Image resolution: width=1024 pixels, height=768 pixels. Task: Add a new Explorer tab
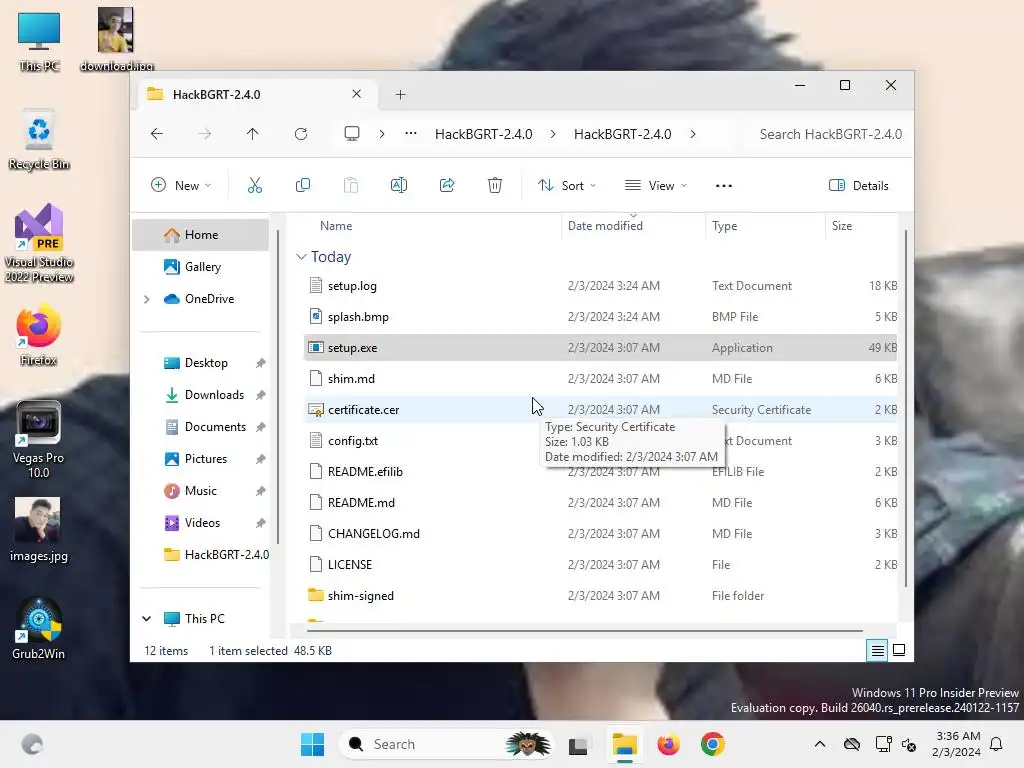point(400,95)
